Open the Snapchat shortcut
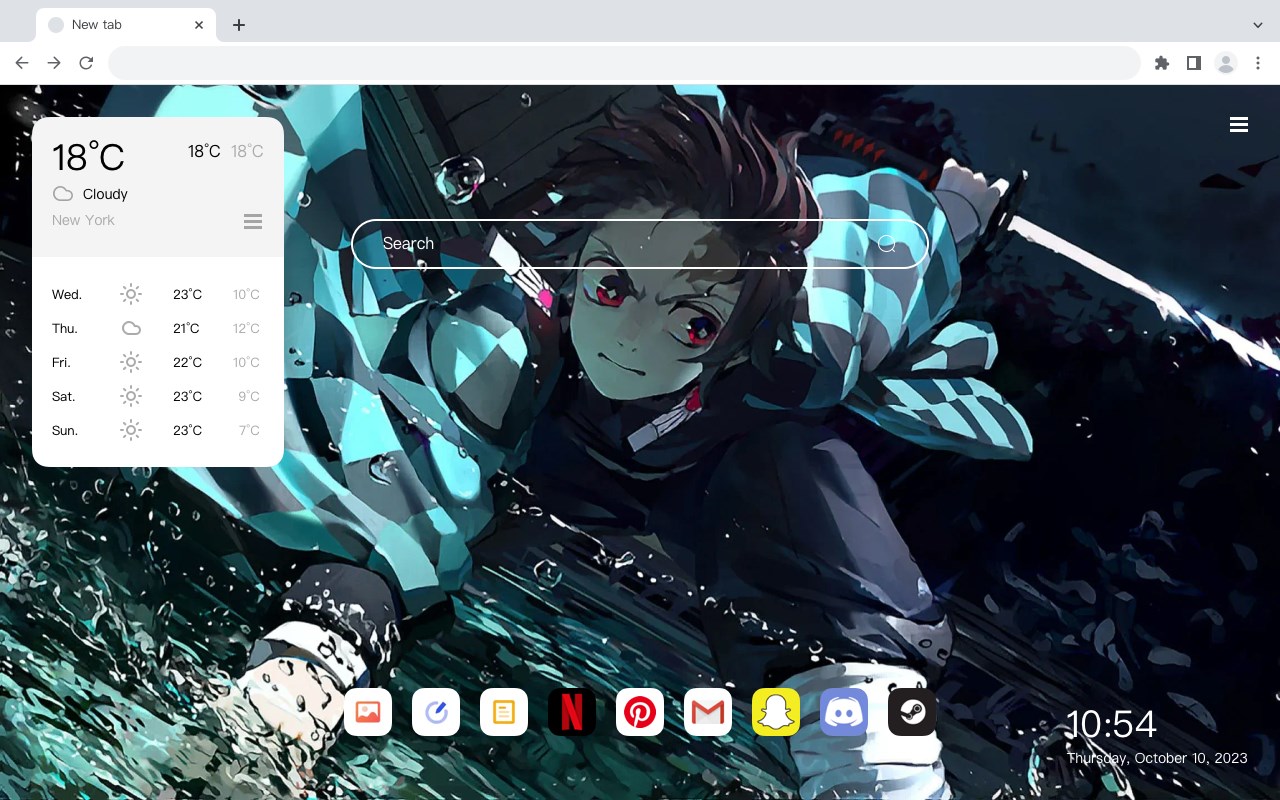The height and width of the screenshot is (800, 1280). pos(776,712)
